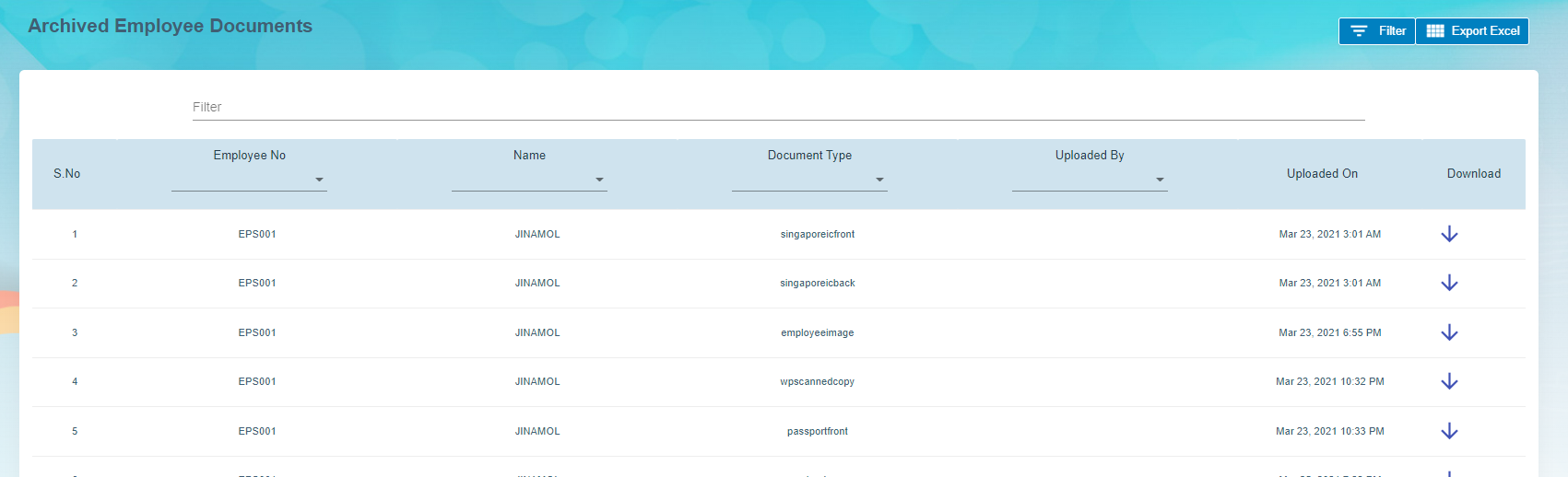Click the singaporeicback document type cell
The image size is (1568, 477).
tap(818, 284)
